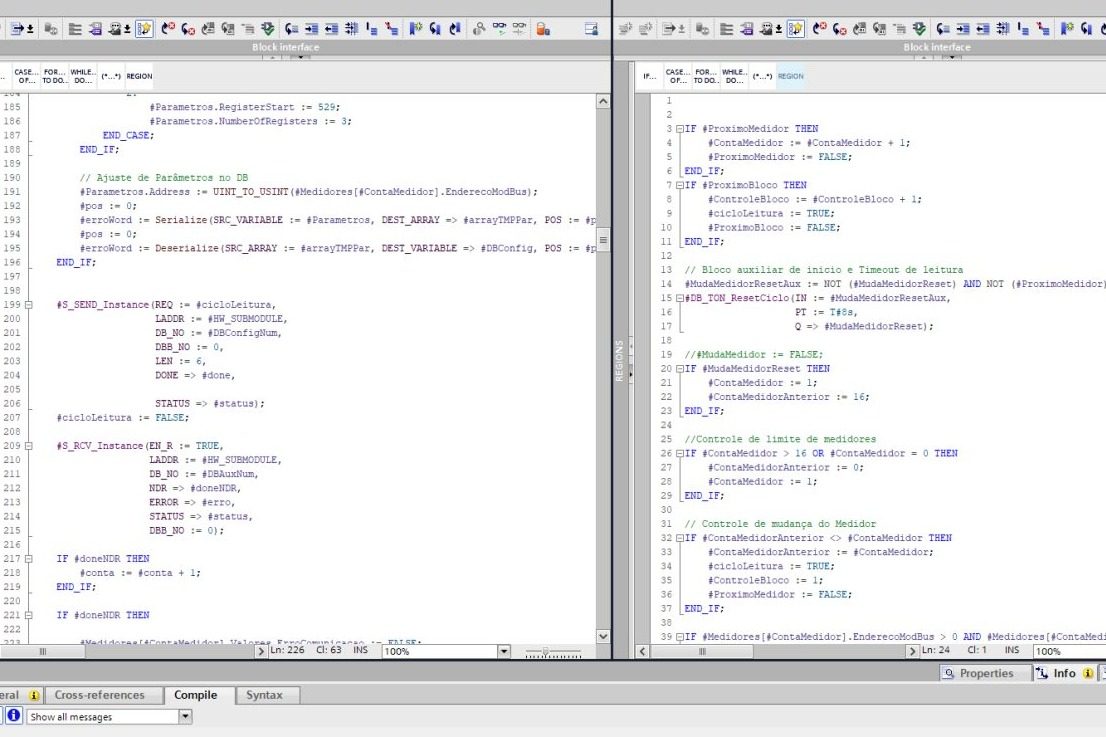This screenshot has width=1106, height=737.
Task: Click the free-comment toggle icon highlighted in left toolbar
Action: pos(144,29)
